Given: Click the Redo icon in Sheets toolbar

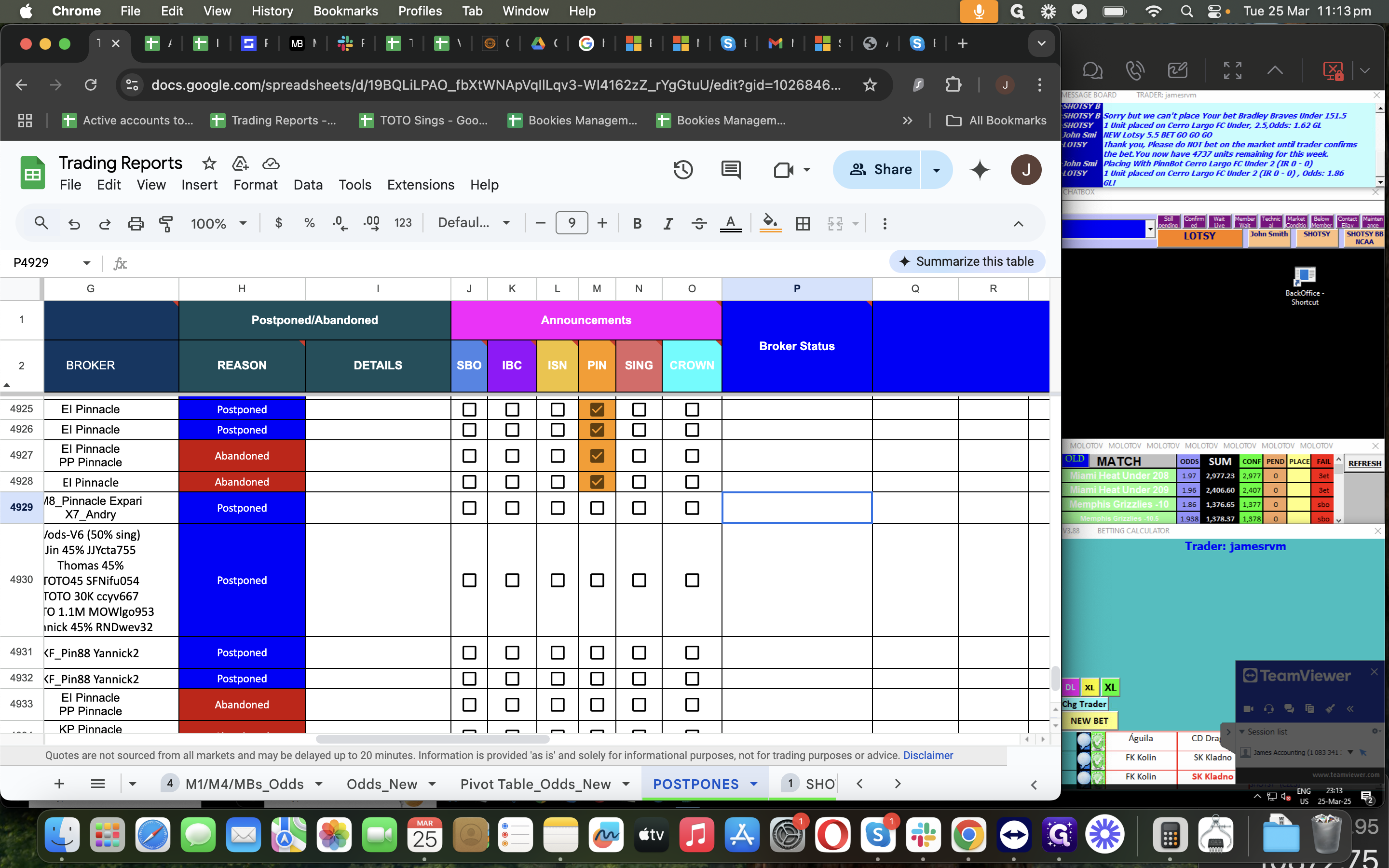Looking at the screenshot, I should (x=105, y=223).
